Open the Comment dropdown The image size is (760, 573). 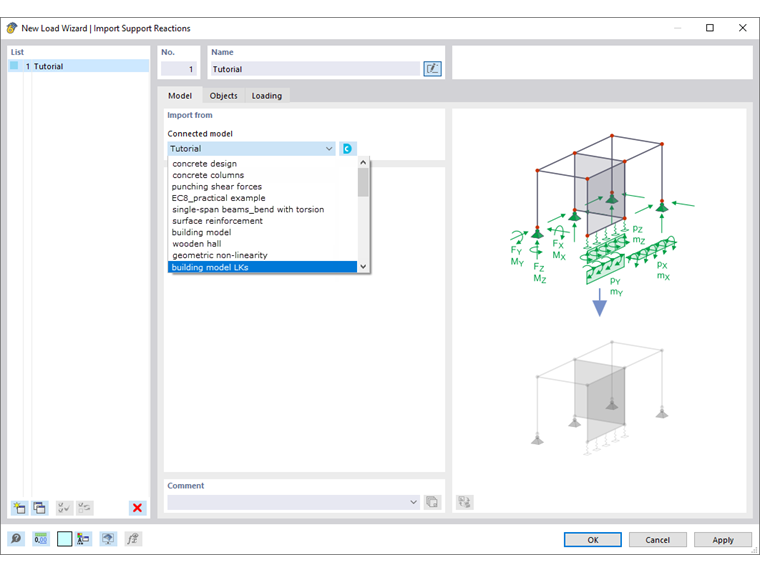coord(413,502)
